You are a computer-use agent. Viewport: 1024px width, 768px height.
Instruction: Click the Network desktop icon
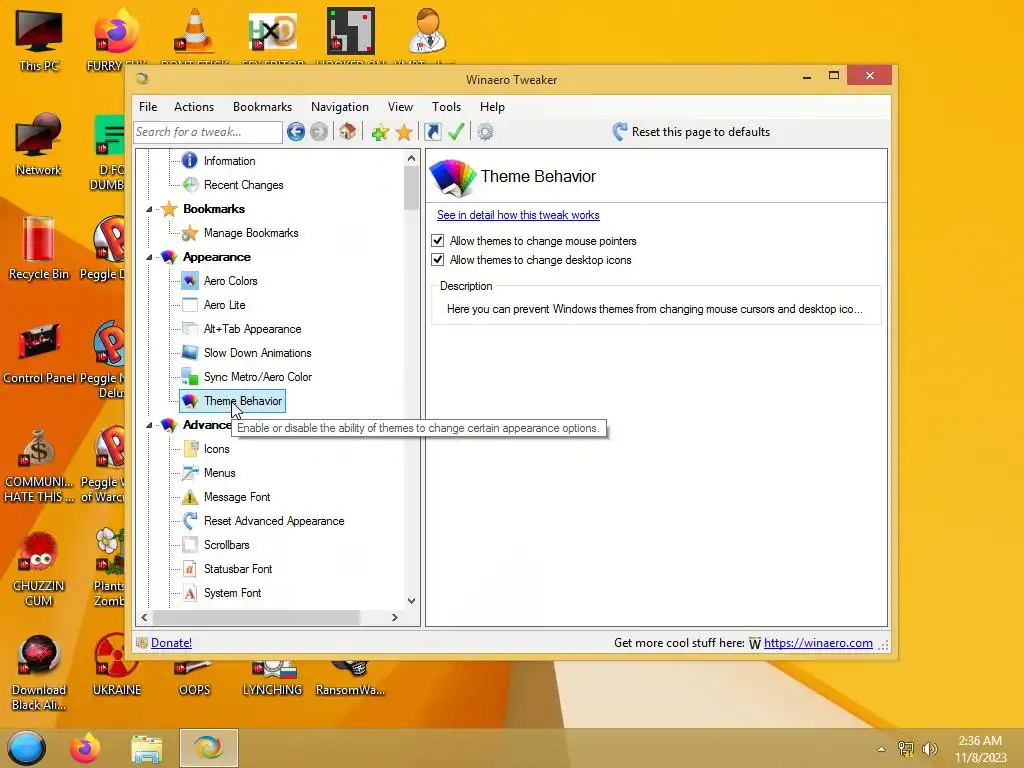pos(39,145)
